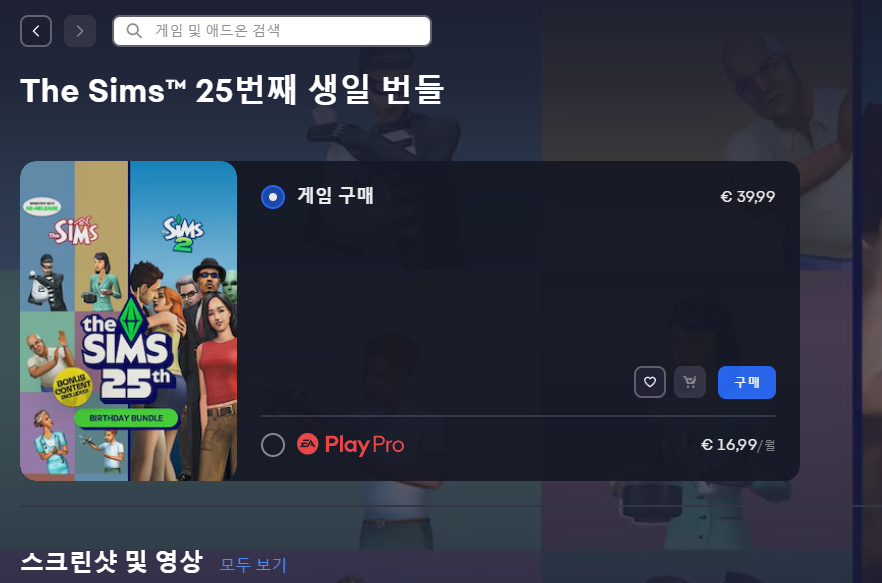Click the green Birthday Bundle badge

click(126, 418)
